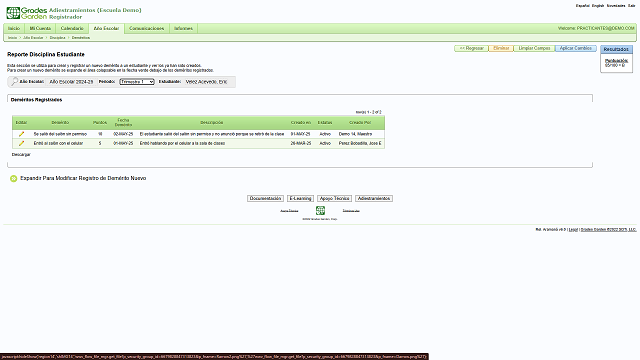Click the Salir link
The height and width of the screenshot is (360, 640).
pos(631,6)
